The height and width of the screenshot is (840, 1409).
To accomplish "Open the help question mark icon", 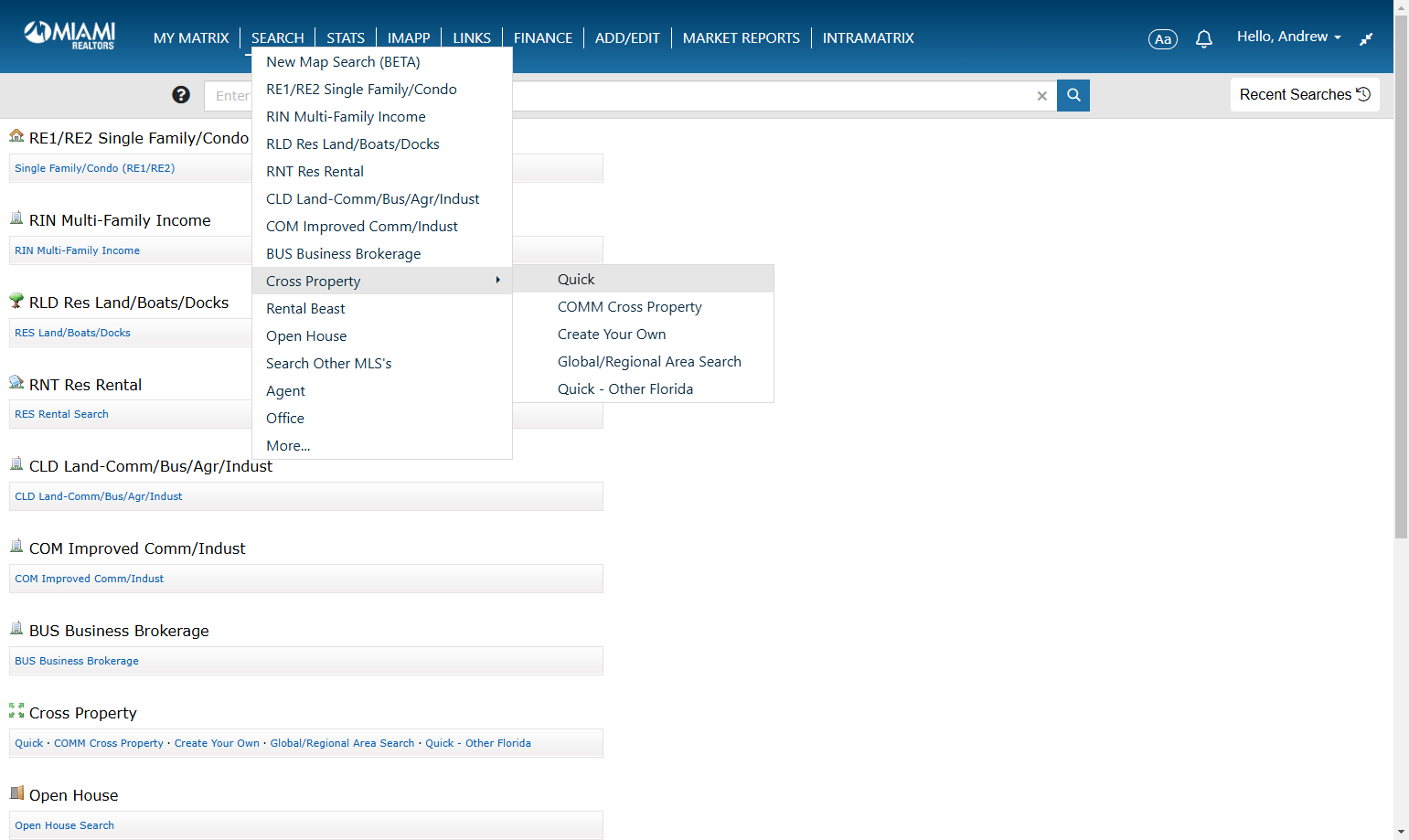I will (x=181, y=95).
